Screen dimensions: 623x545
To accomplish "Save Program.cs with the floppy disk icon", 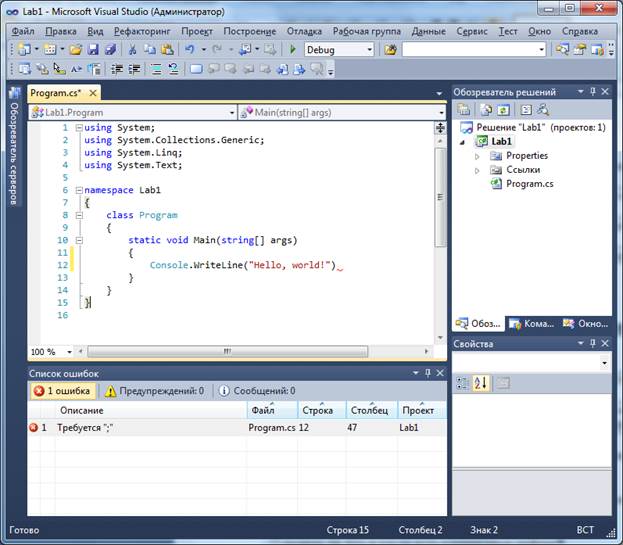I will [93, 50].
